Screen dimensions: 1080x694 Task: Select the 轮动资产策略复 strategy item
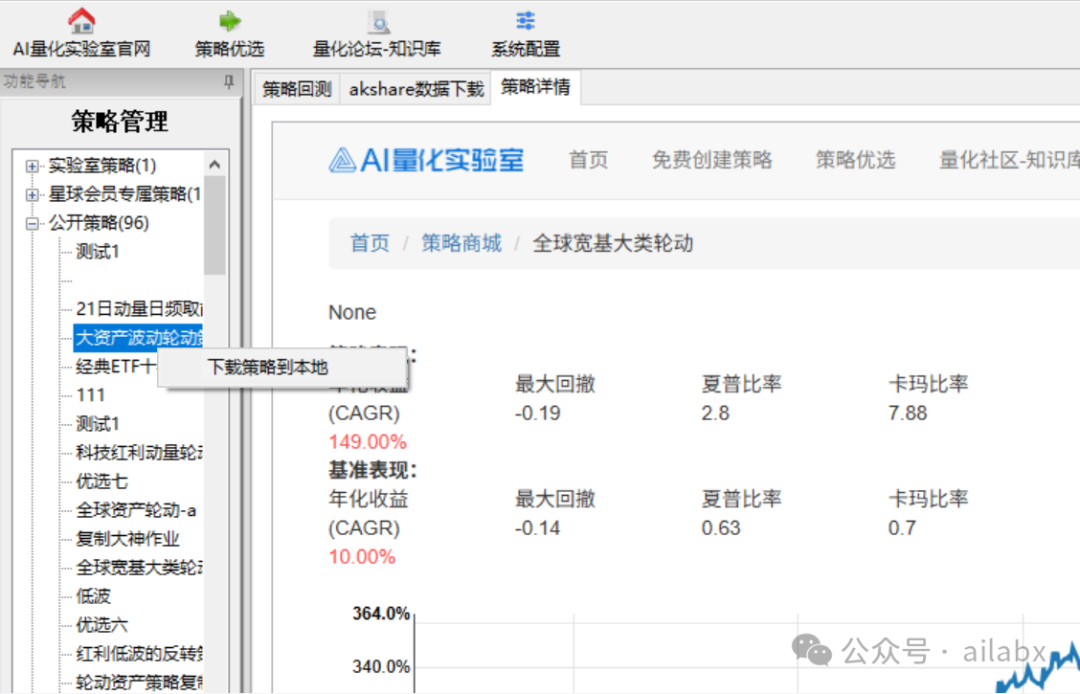pos(138,682)
